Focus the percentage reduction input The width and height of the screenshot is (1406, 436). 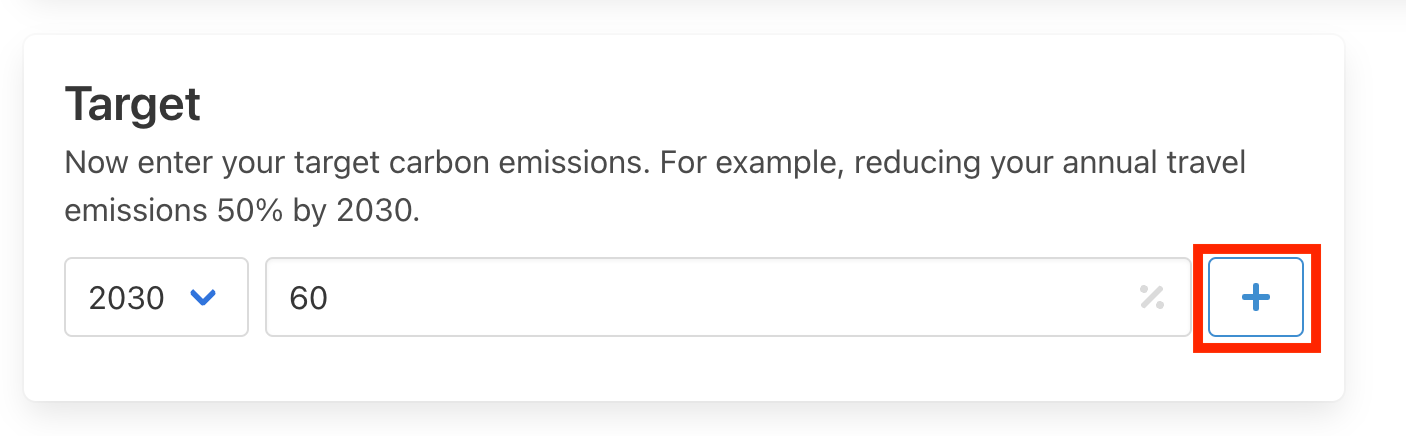[x=700, y=297]
